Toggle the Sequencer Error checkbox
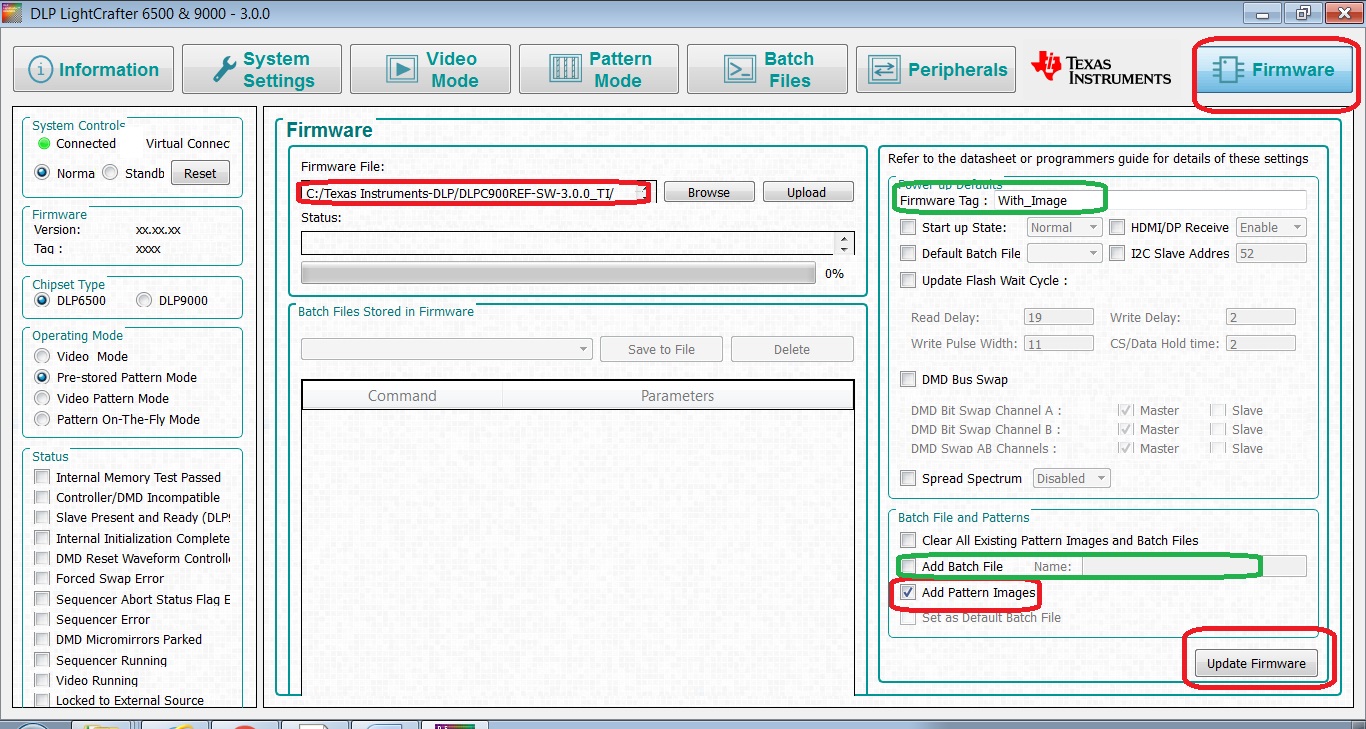Image resolution: width=1366 pixels, height=729 pixels. pyautogui.click(x=42, y=619)
